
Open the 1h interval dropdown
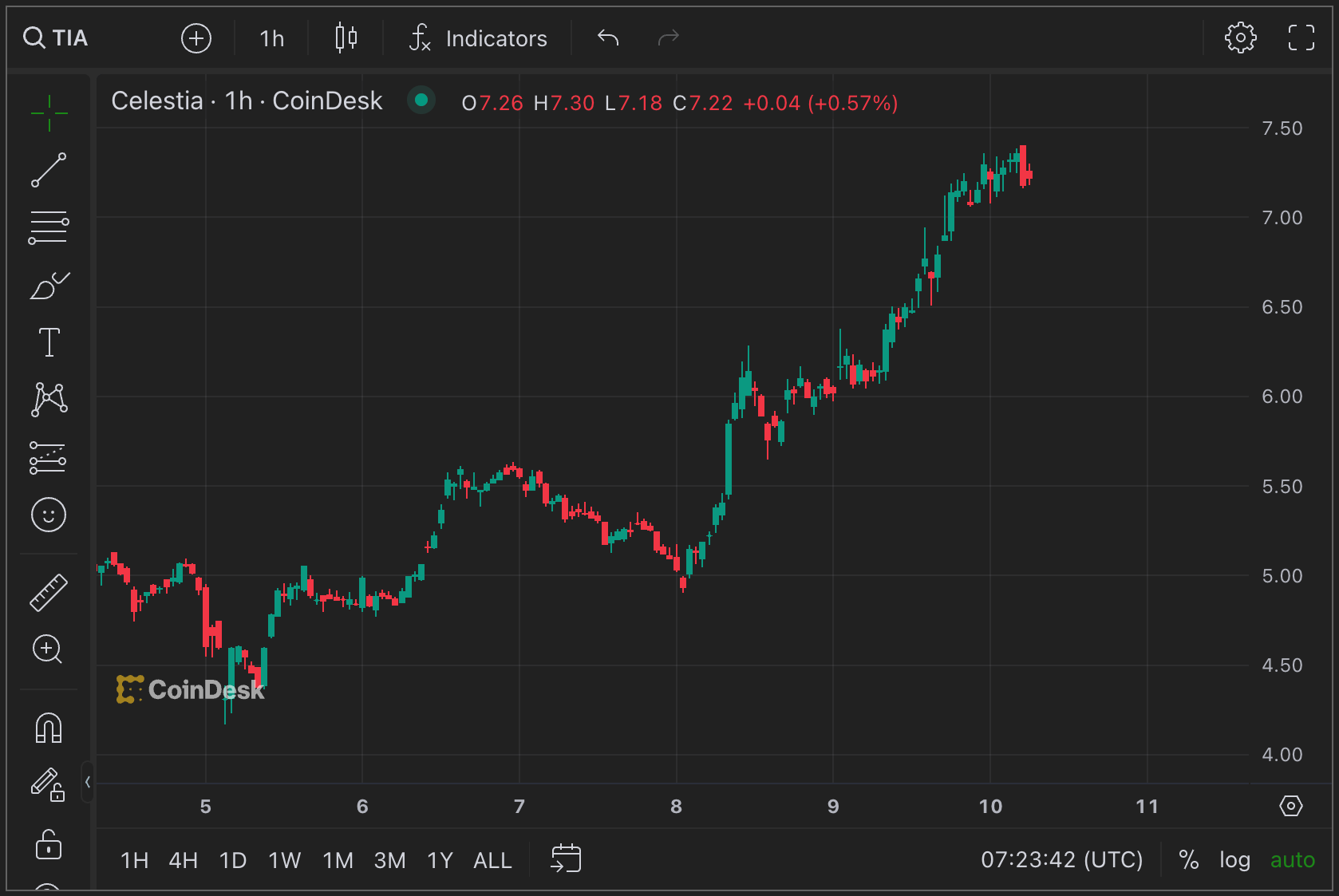point(272,38)
